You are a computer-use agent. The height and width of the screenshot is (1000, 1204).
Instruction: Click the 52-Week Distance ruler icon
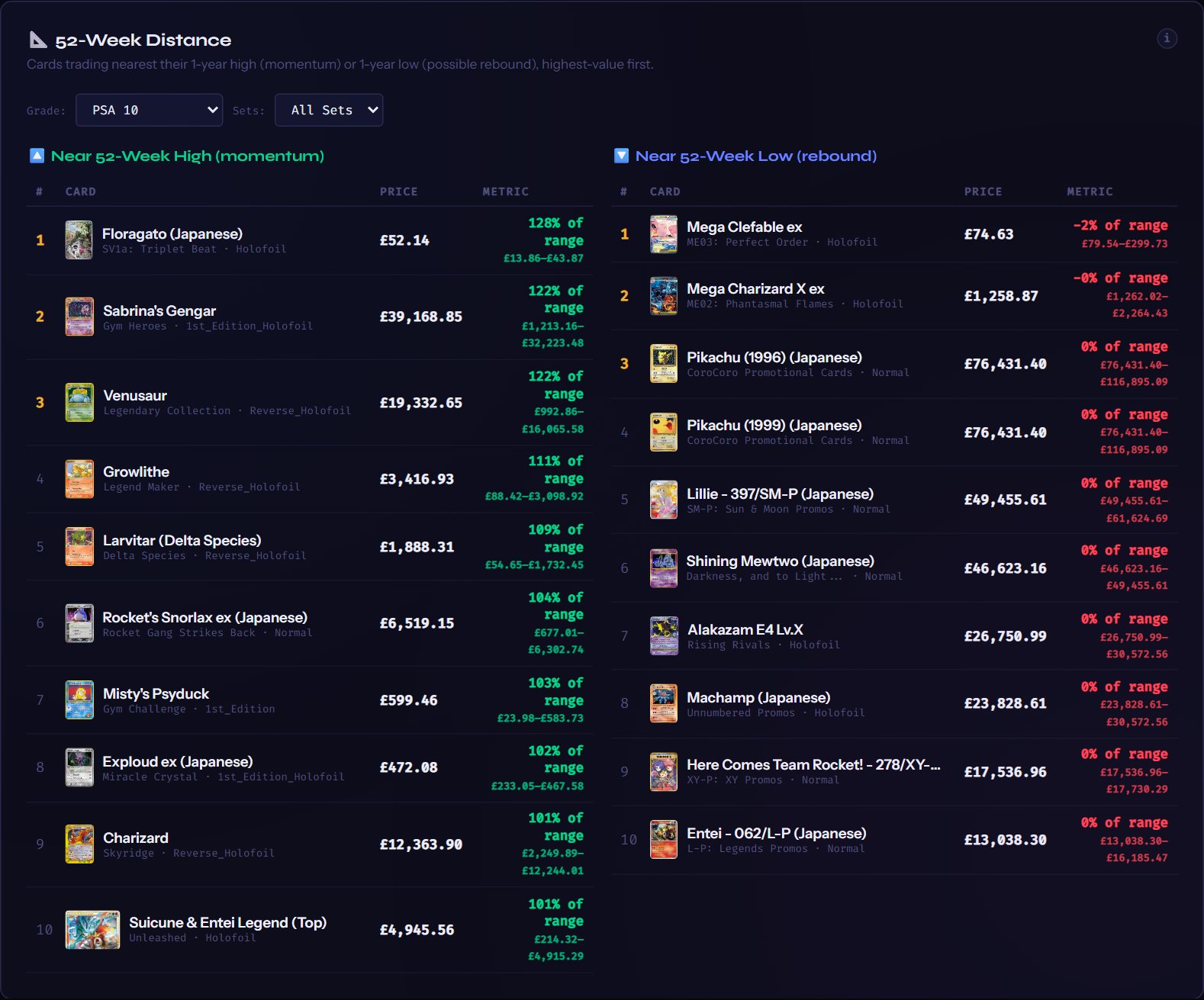coord(38,40)
